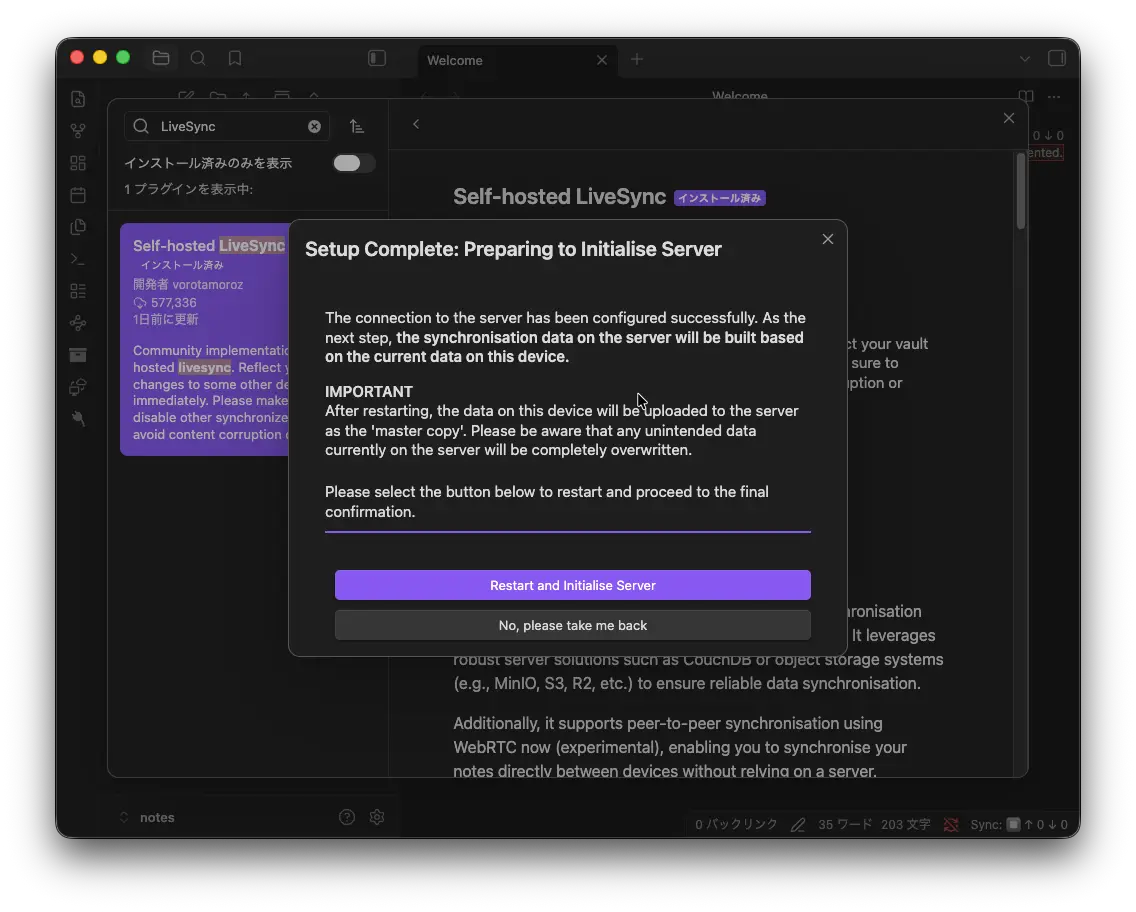Click 203 文字 character count
Screen dimensions: 1136x912
click(906, 824)
